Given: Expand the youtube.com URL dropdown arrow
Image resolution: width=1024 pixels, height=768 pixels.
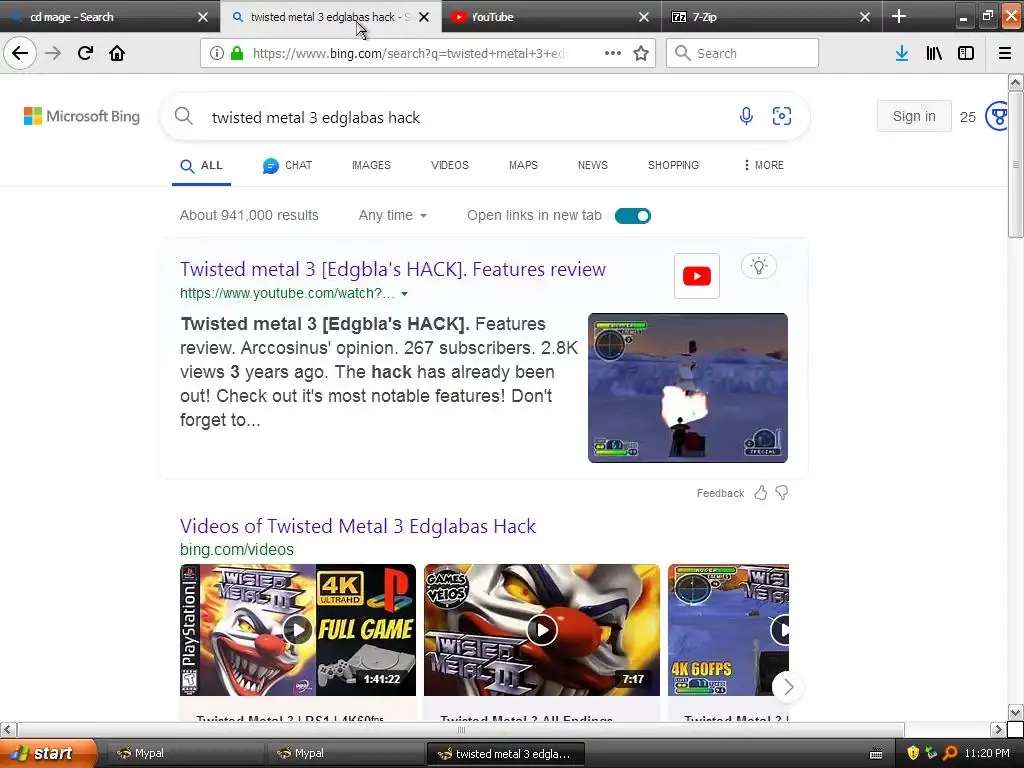Looking at the screenshot, I should [404, 294].
